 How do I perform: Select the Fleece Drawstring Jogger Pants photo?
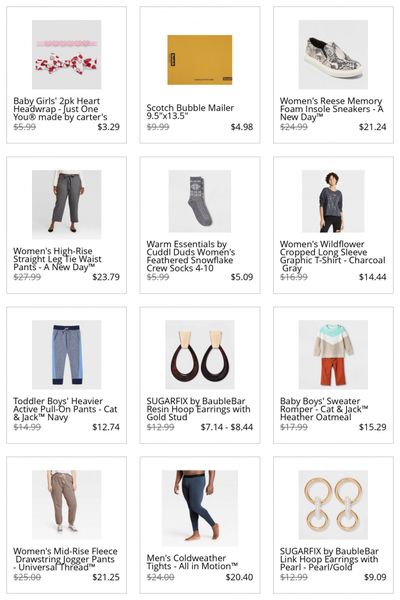pos(67,504)
